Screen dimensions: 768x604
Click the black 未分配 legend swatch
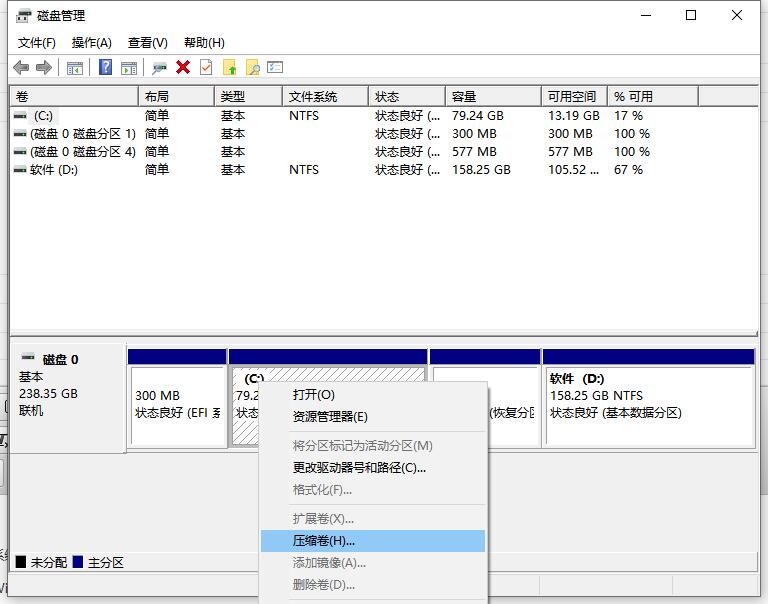(x=21, y=561)
